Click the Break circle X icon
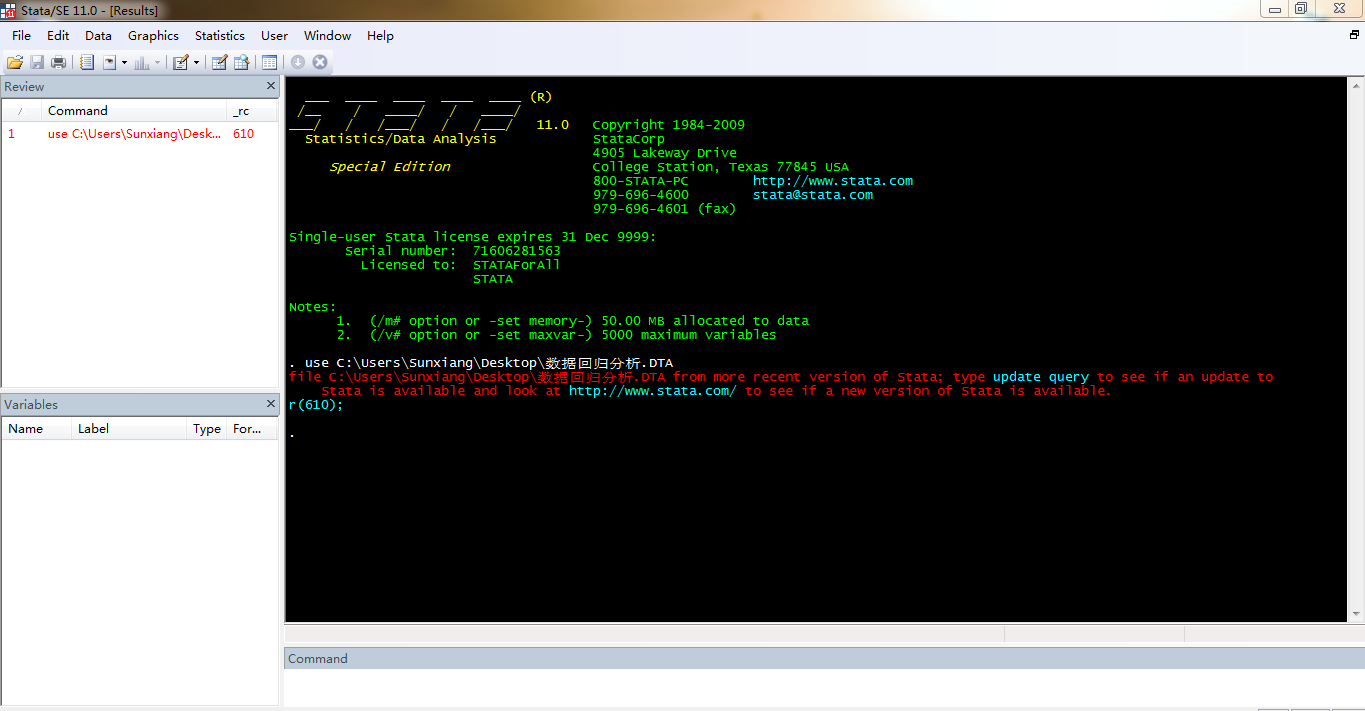 (320, 62)
